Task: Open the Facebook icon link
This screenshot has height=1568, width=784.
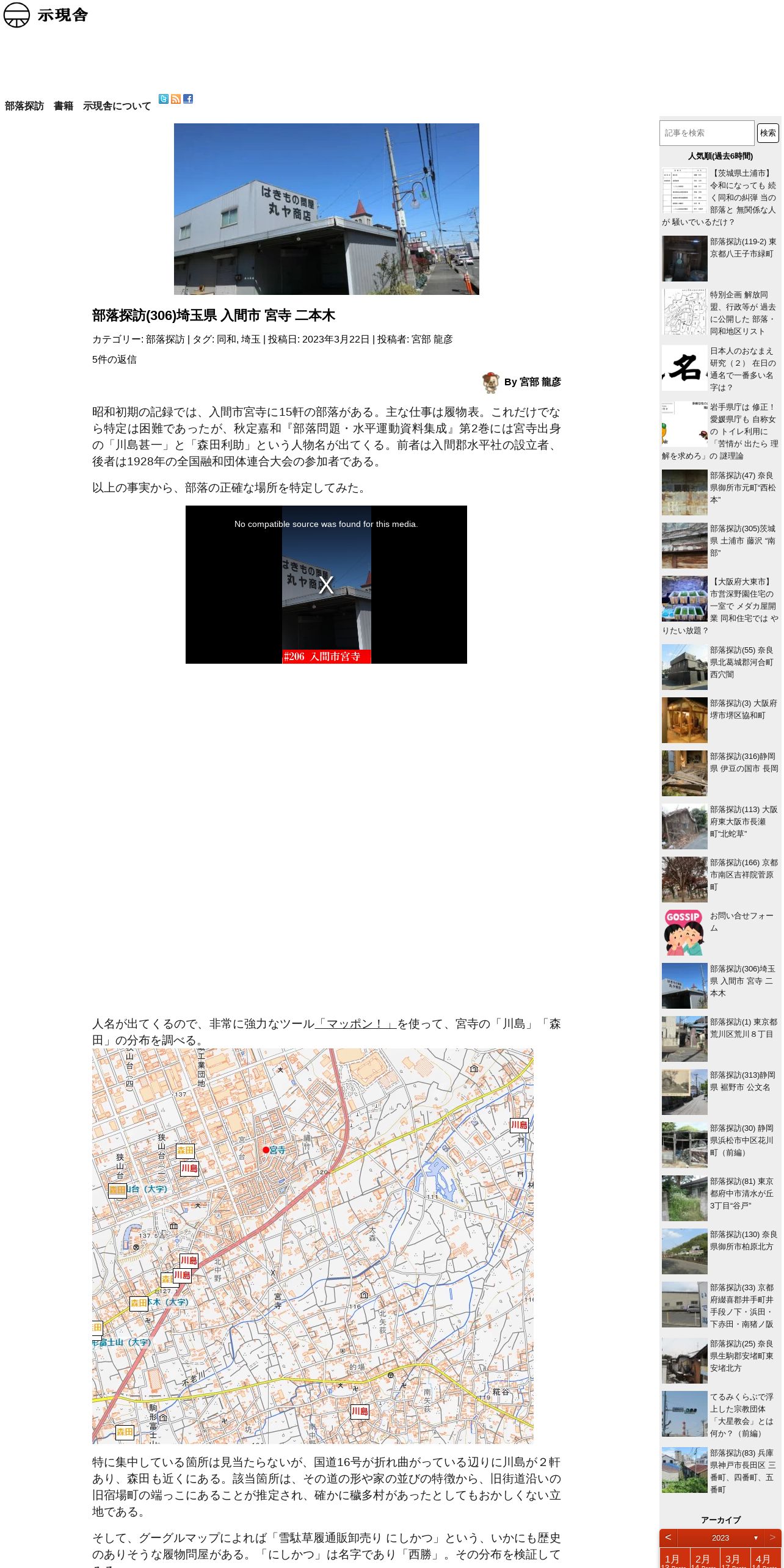Action: point(188,99)
